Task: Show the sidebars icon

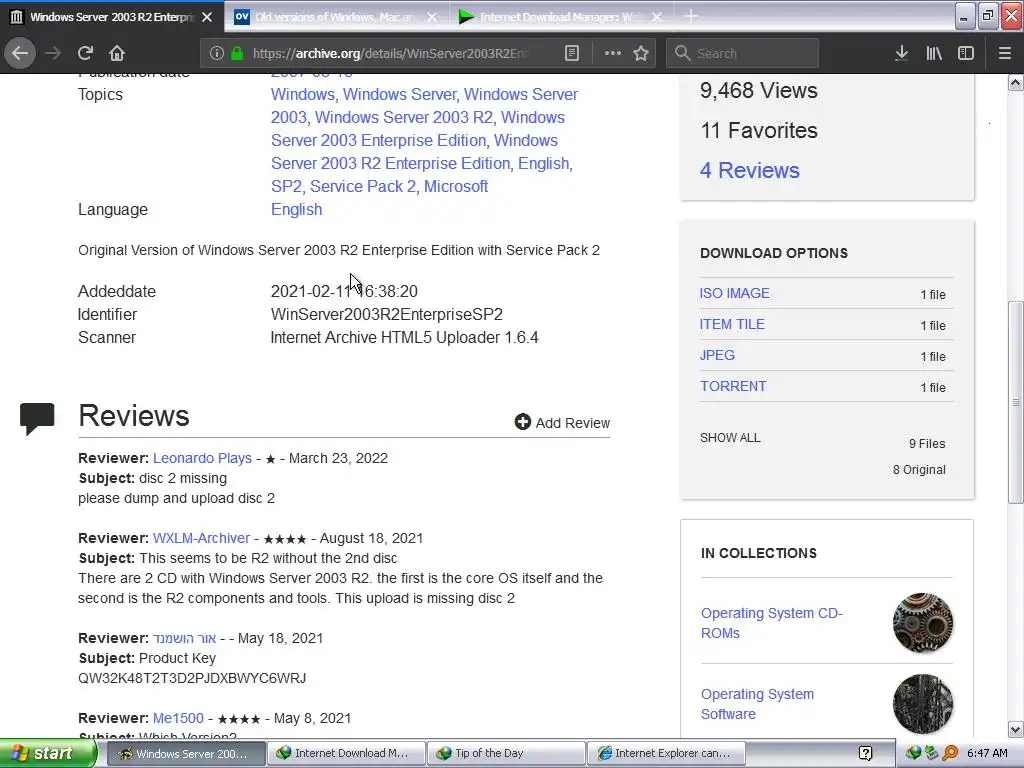Action: [966, 53]
